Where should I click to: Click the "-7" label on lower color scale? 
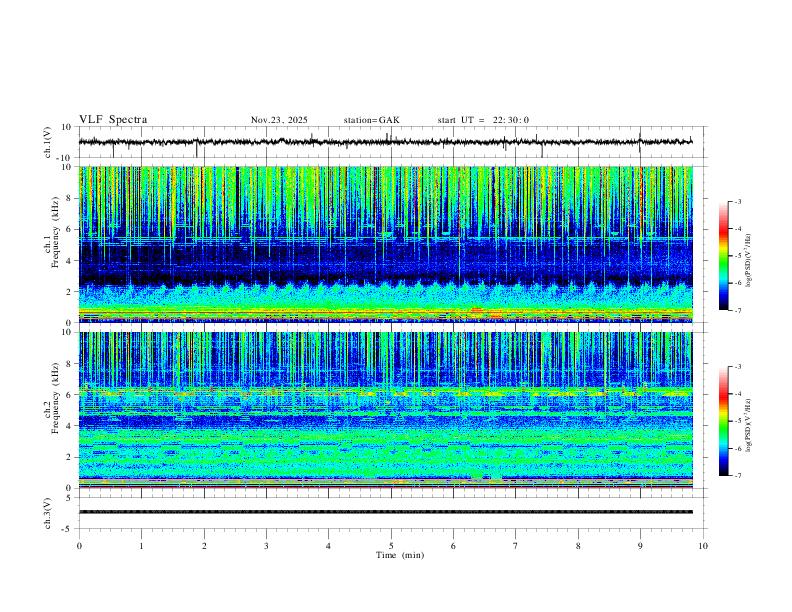click(x=737, y=476)
